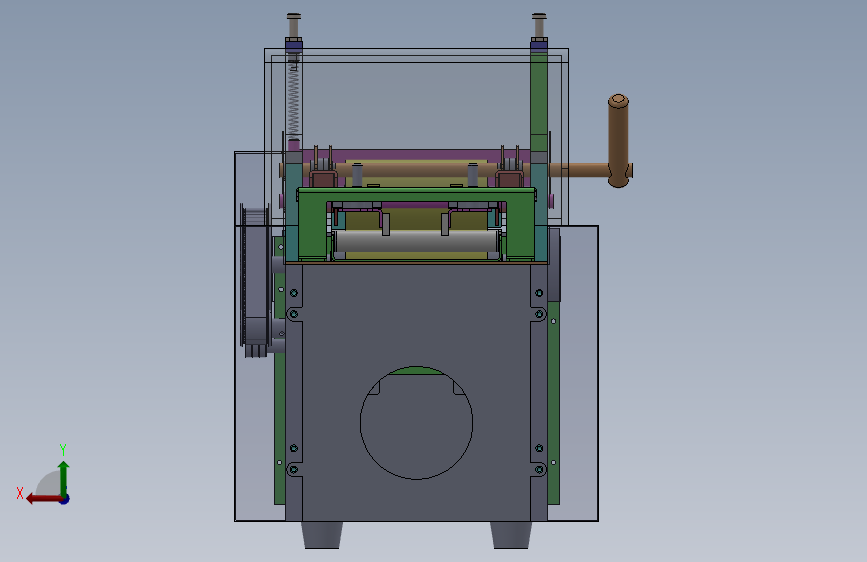The width and height of the screenshot is (867, 562).
Task: Select the top-left guide post bolt
Action: point(294,25)
